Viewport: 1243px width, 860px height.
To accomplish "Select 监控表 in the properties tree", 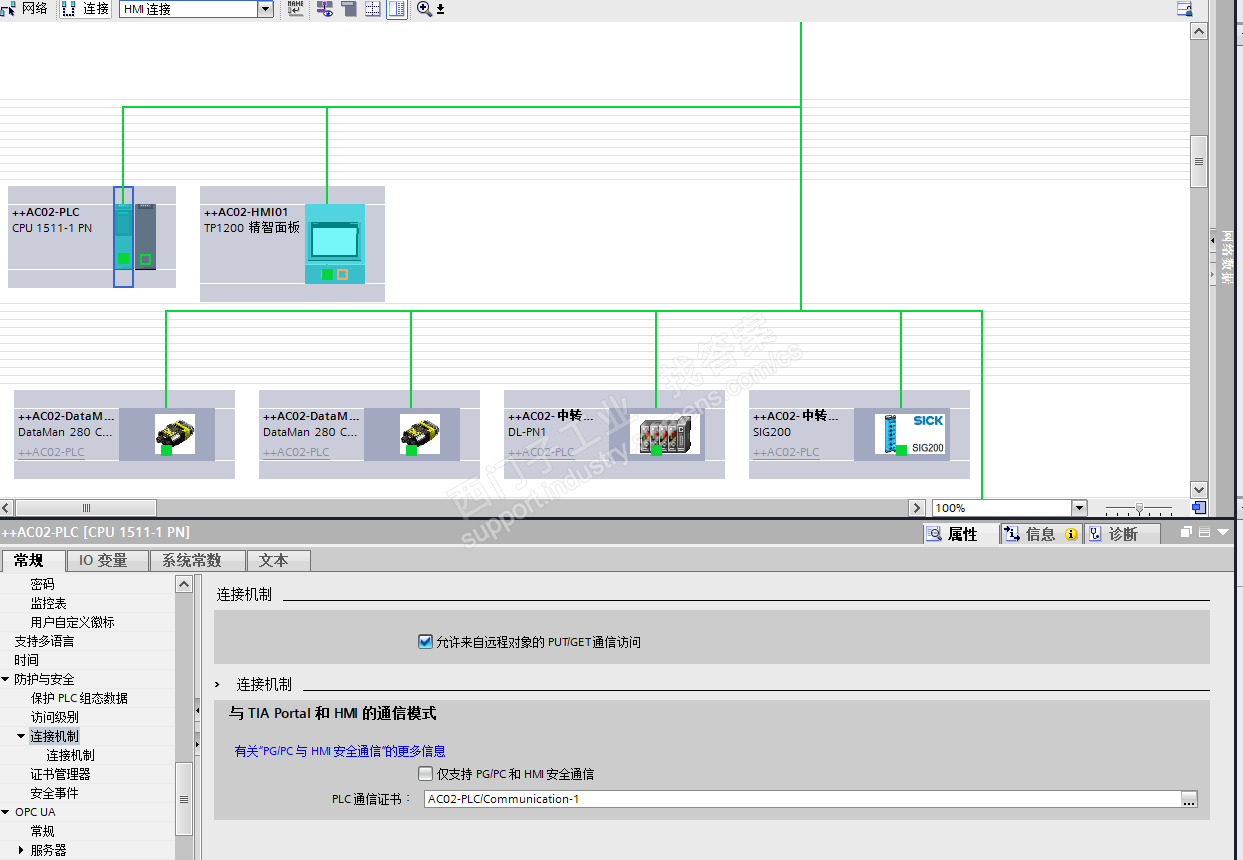I will point(48,603).
